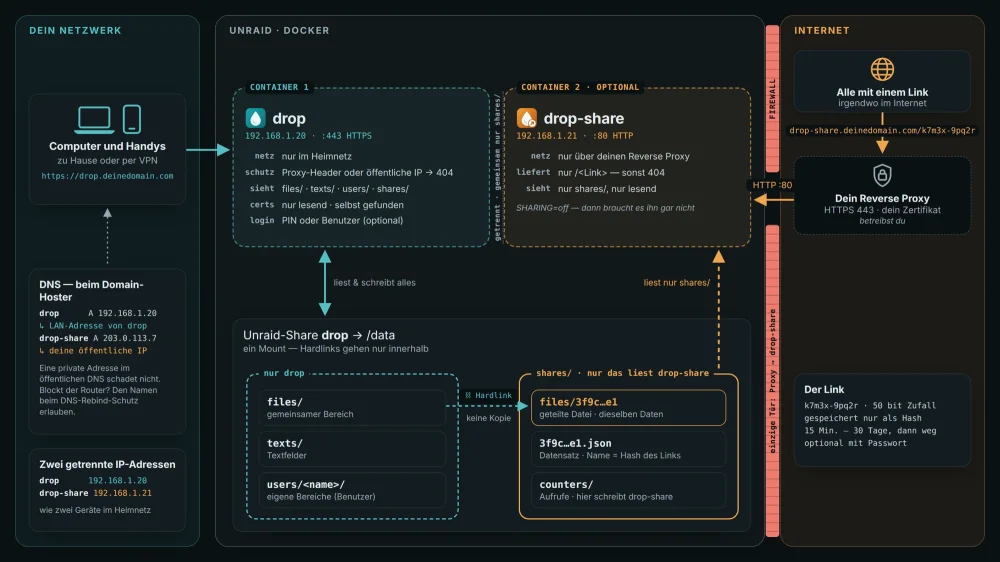Click the 'Zwei getrennte IP-Adressen' title
This screenshot has height=562, width=1000.
click(107, 464)
